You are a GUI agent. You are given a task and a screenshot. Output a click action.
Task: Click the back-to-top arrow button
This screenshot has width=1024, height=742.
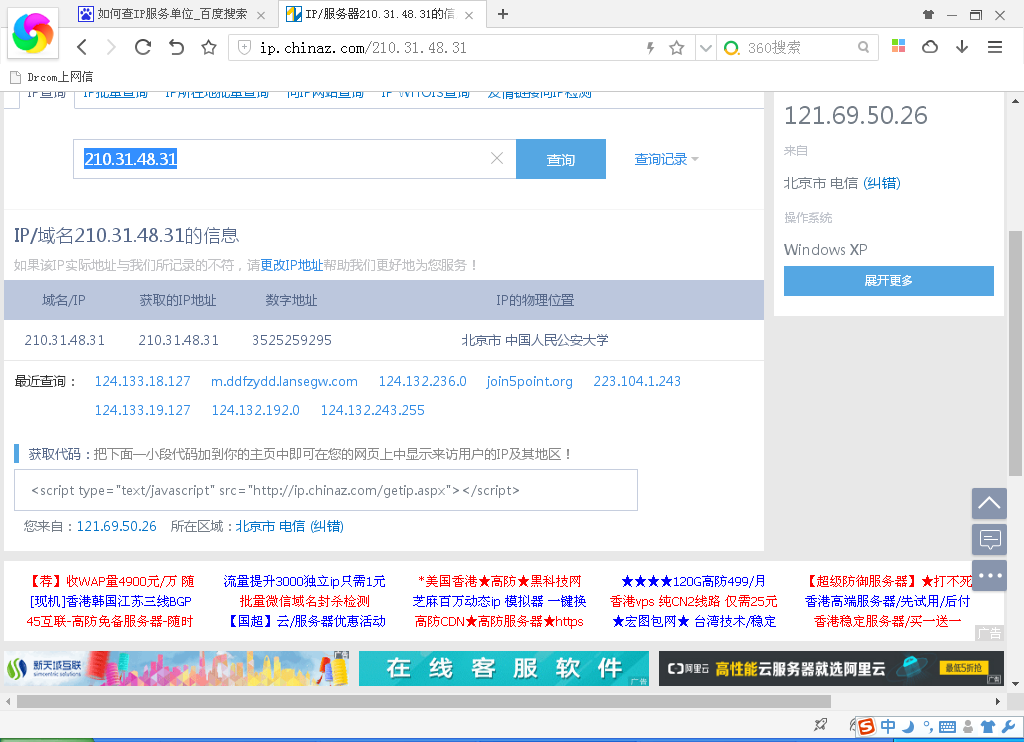[x=989, y=504]
